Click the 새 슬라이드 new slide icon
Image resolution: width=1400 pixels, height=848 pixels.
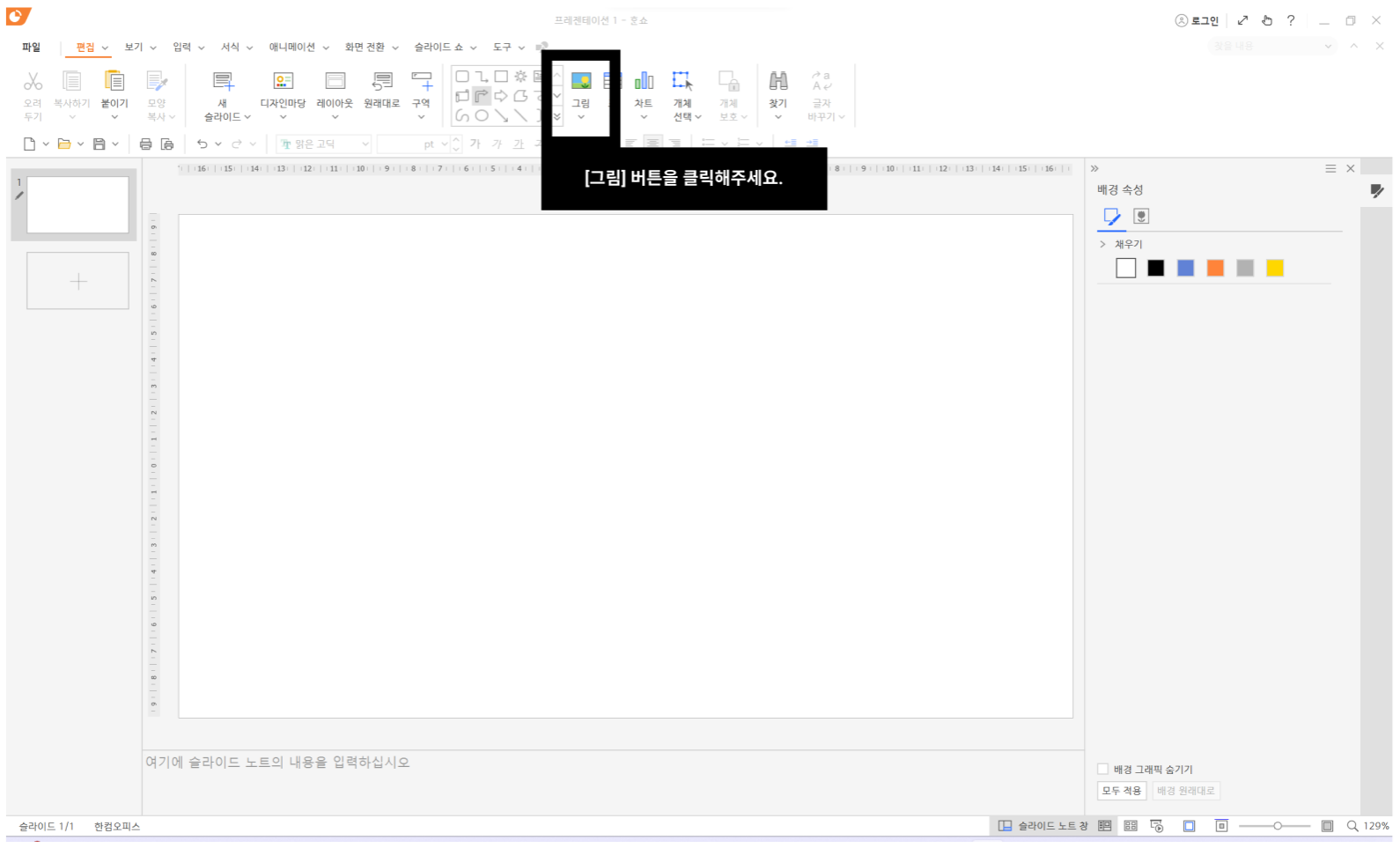click(x=224, y=81)
